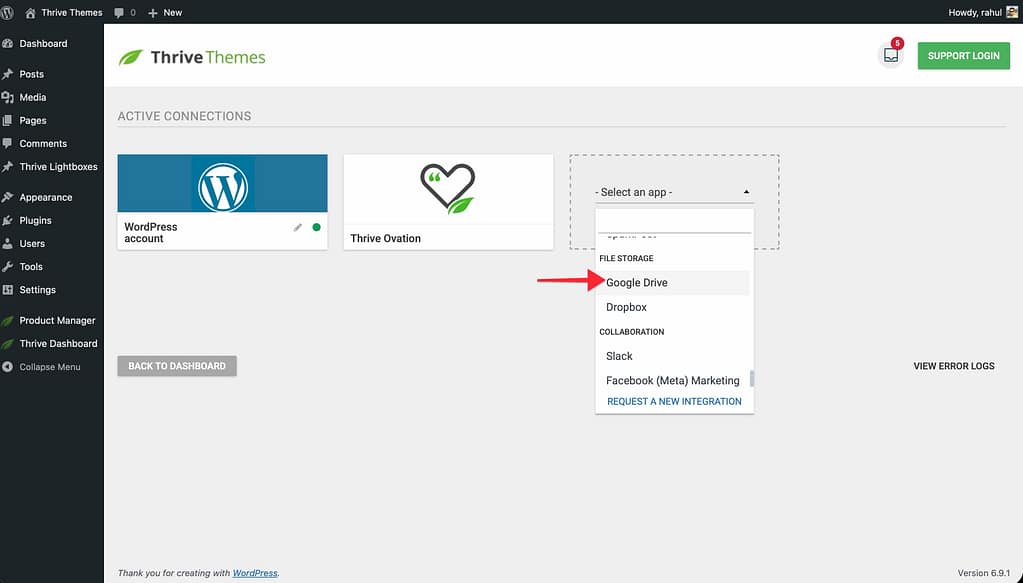The height and width of the screenshot is (583, 1023).
Task: Select Slack under Collaboration
Action: (619, 356)
